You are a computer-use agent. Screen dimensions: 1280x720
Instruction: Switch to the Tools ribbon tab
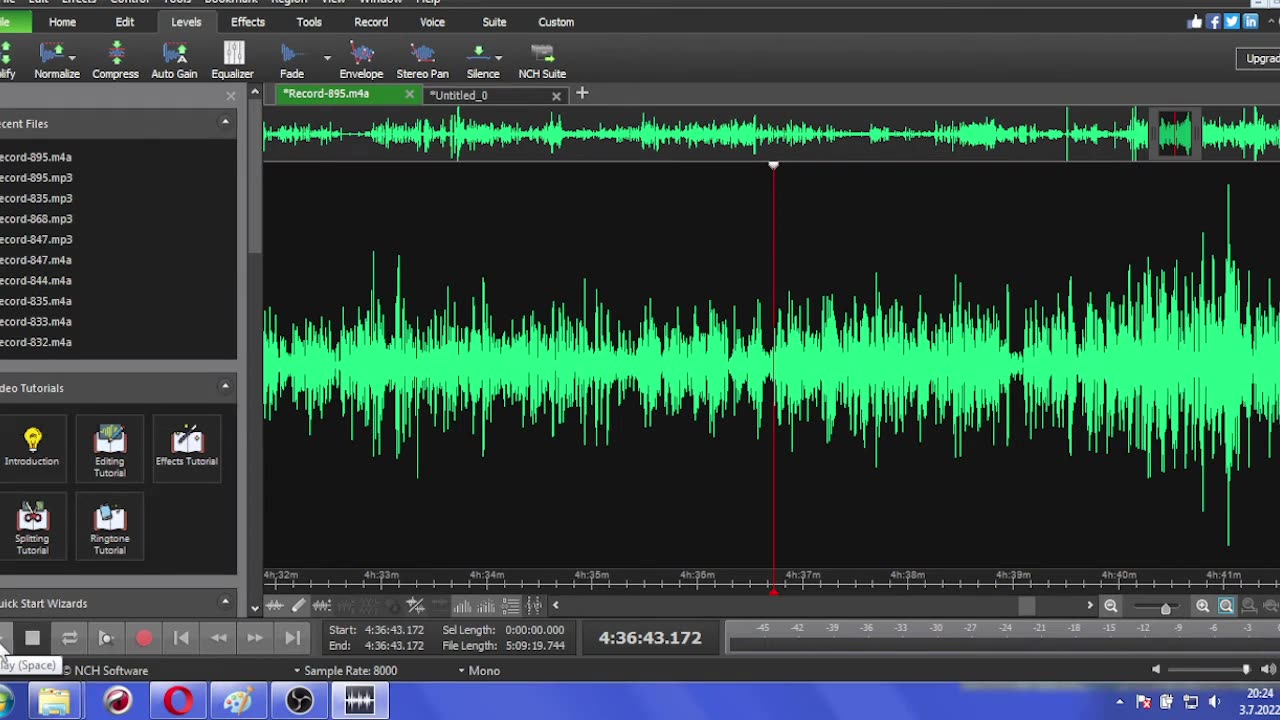(309, 22)
